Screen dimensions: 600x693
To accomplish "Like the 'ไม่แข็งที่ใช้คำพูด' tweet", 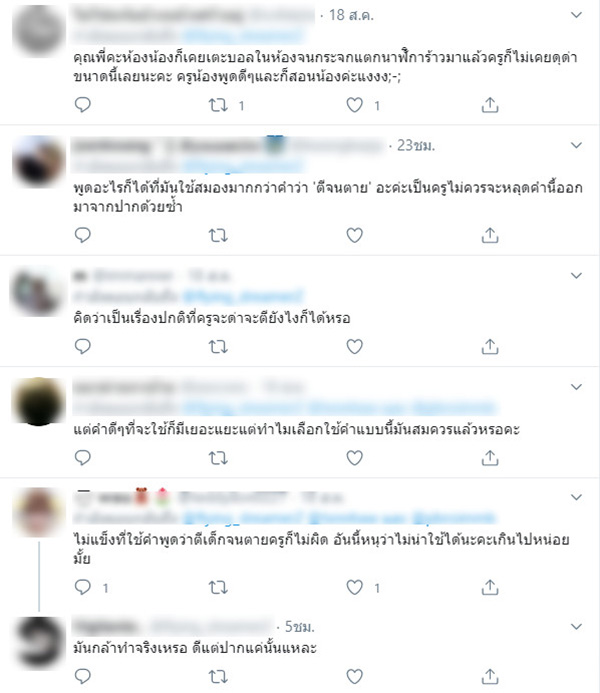I will (x=354, y=587).
